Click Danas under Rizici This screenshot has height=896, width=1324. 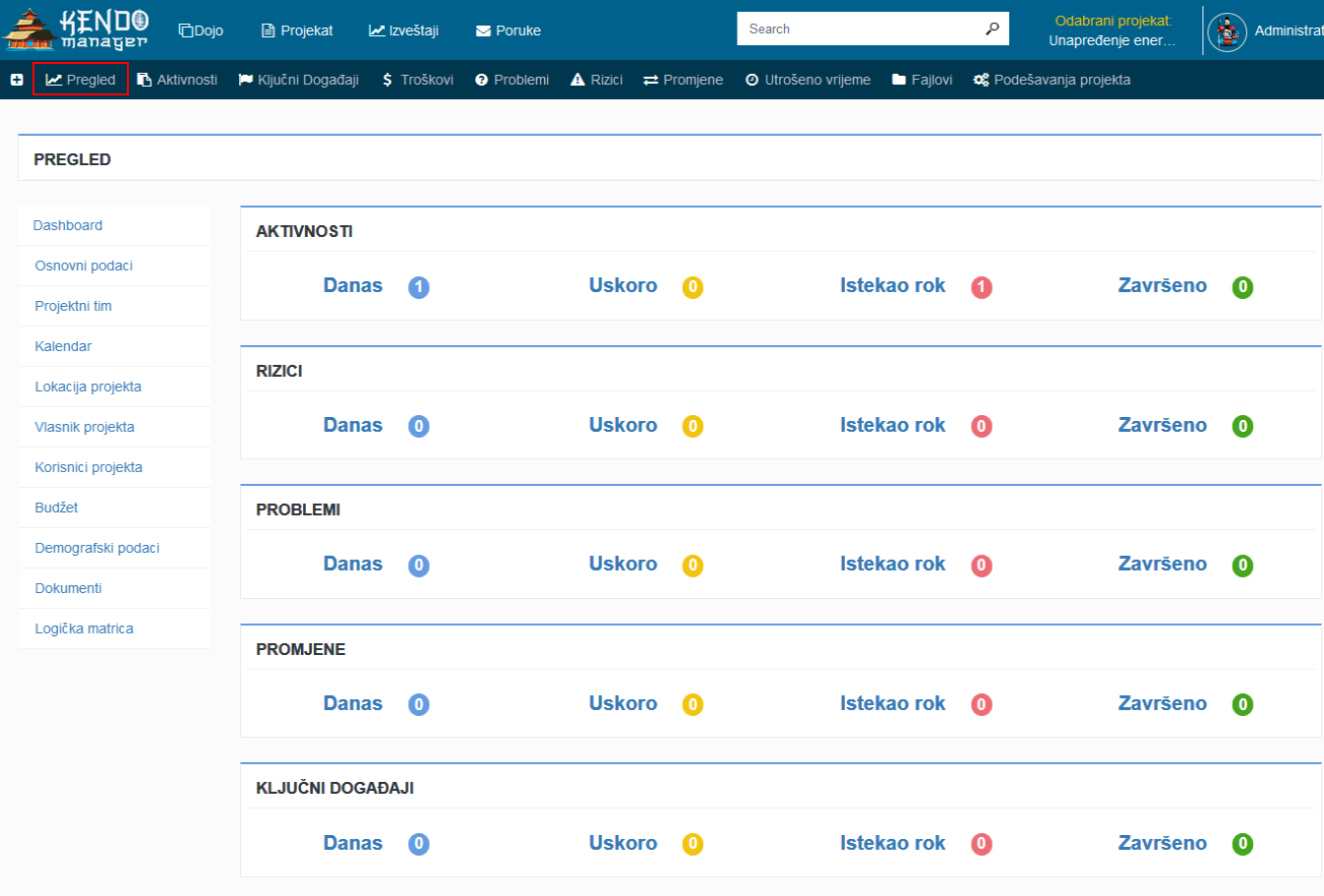coord(353,425)
